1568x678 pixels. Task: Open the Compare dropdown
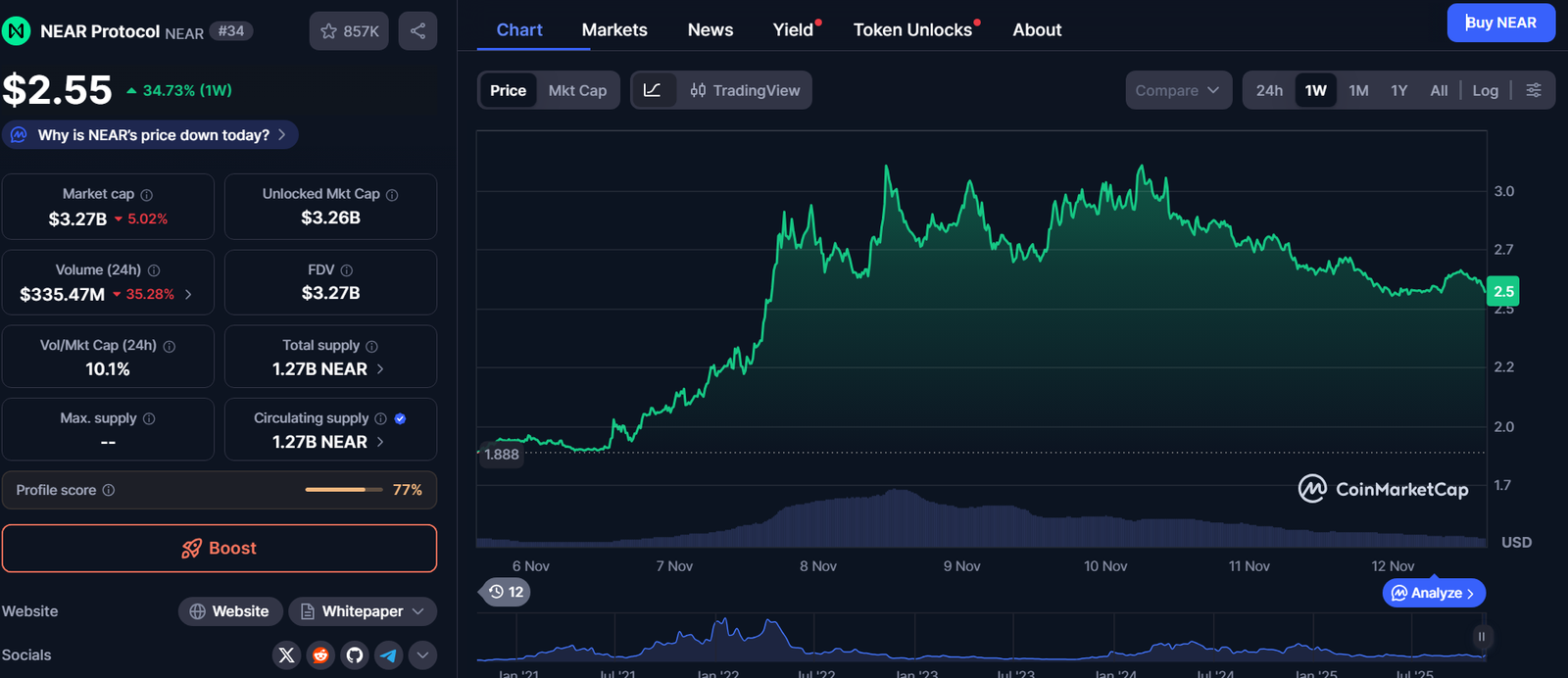click(1177, 90)
